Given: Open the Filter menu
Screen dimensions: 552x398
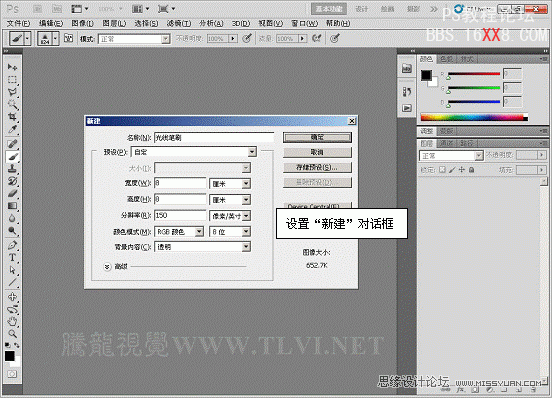Looking at the screenshot, I should [179, 23].
